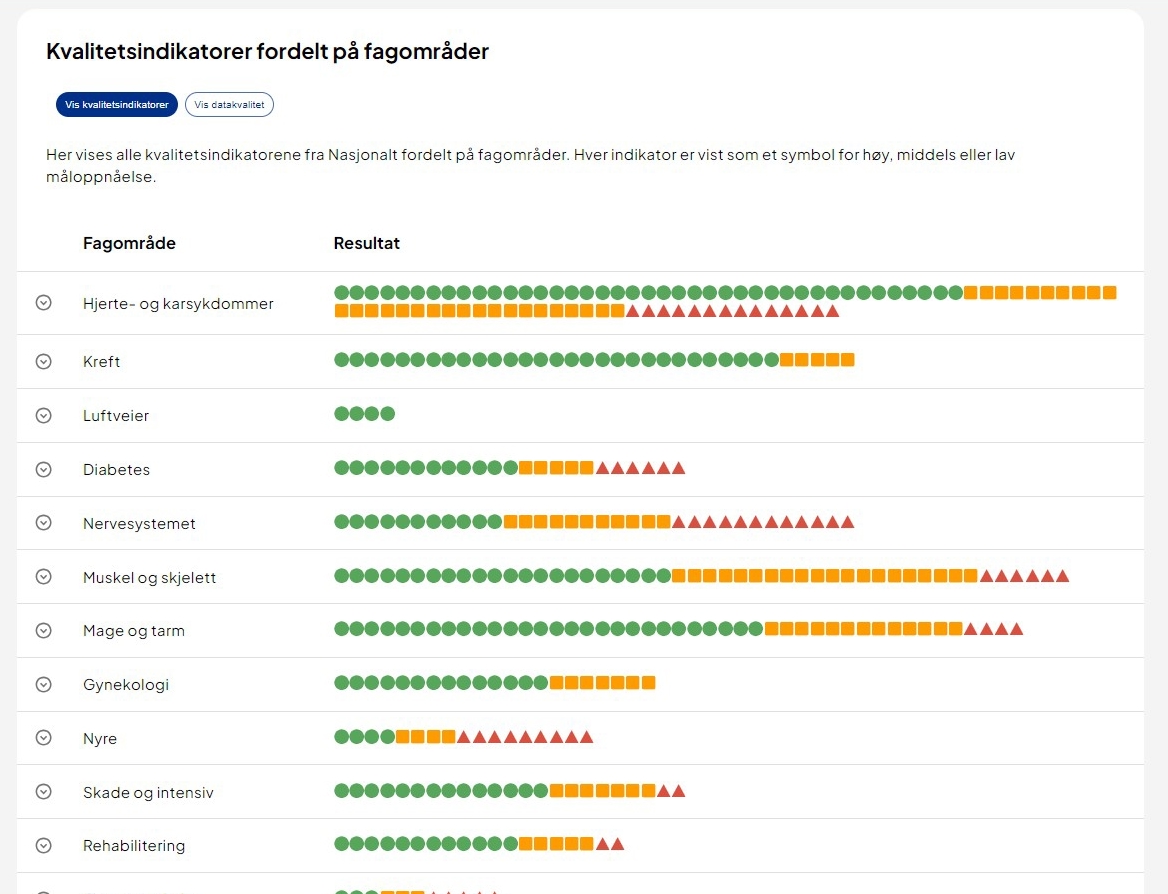Click the chevron icon beside Muskel og skjelett
The image size is (1168, 894).
(x=43, y=577)
